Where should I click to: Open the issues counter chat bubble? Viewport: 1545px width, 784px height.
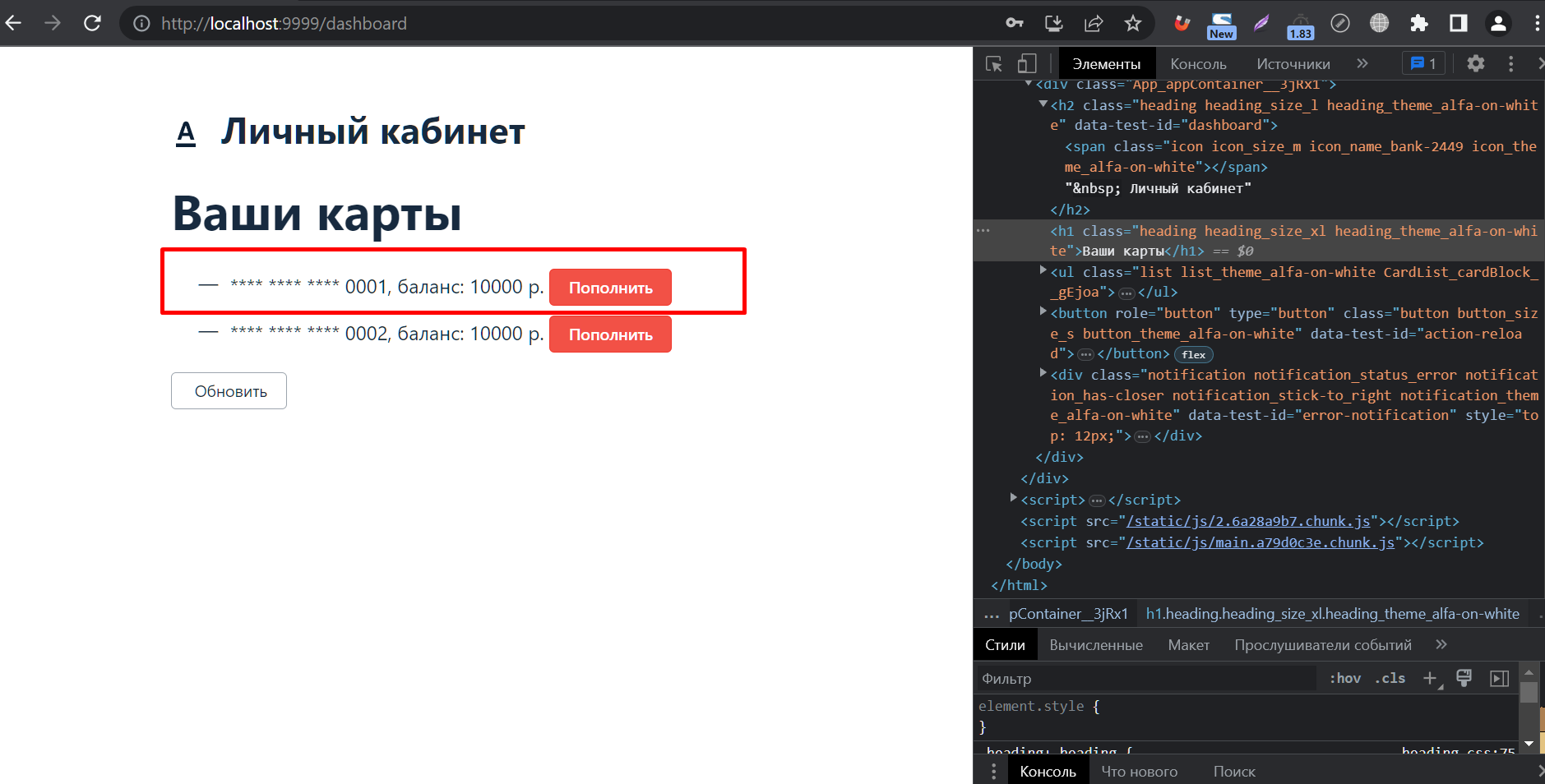tap(1422, 63)
